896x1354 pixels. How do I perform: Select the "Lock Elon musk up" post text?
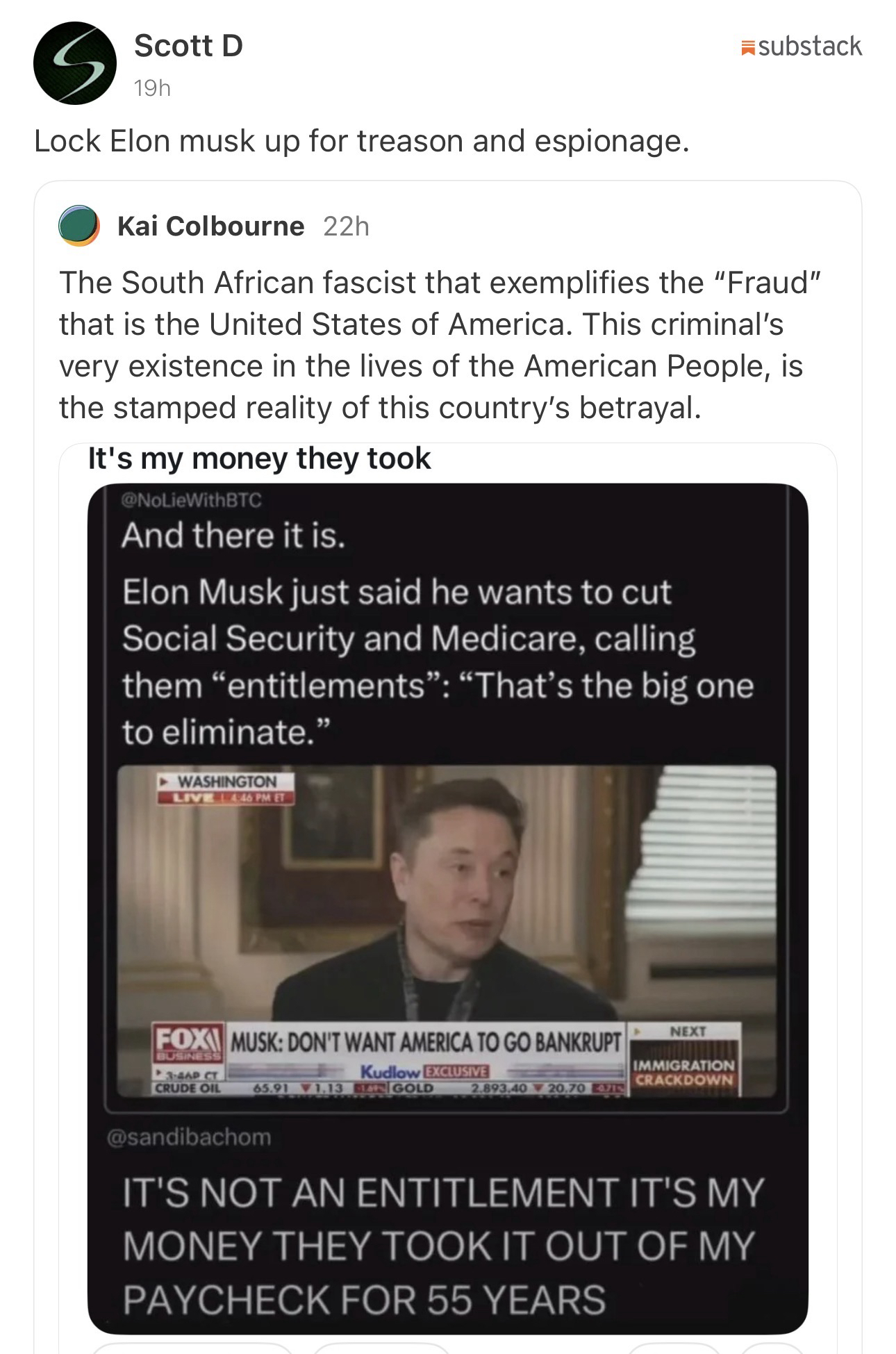point(361,141)
